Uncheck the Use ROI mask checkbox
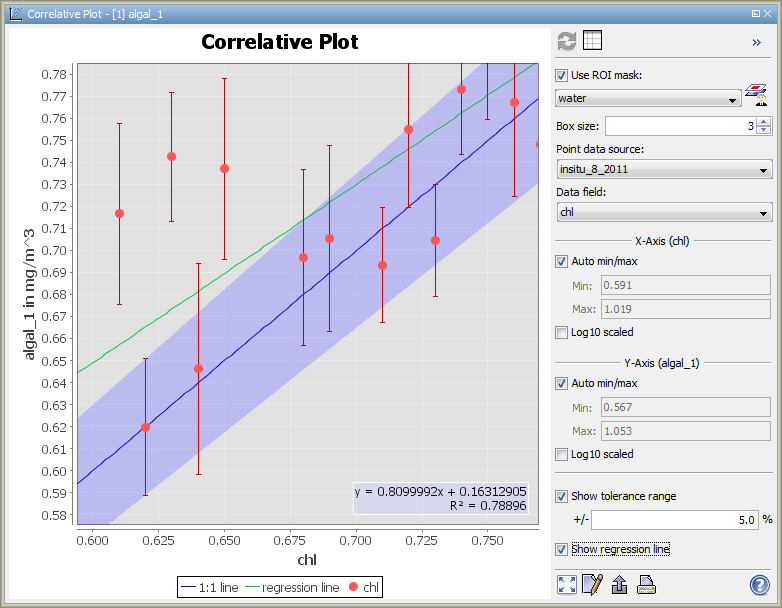Viewport: 782px width, 608px height. tap(561, 75)
